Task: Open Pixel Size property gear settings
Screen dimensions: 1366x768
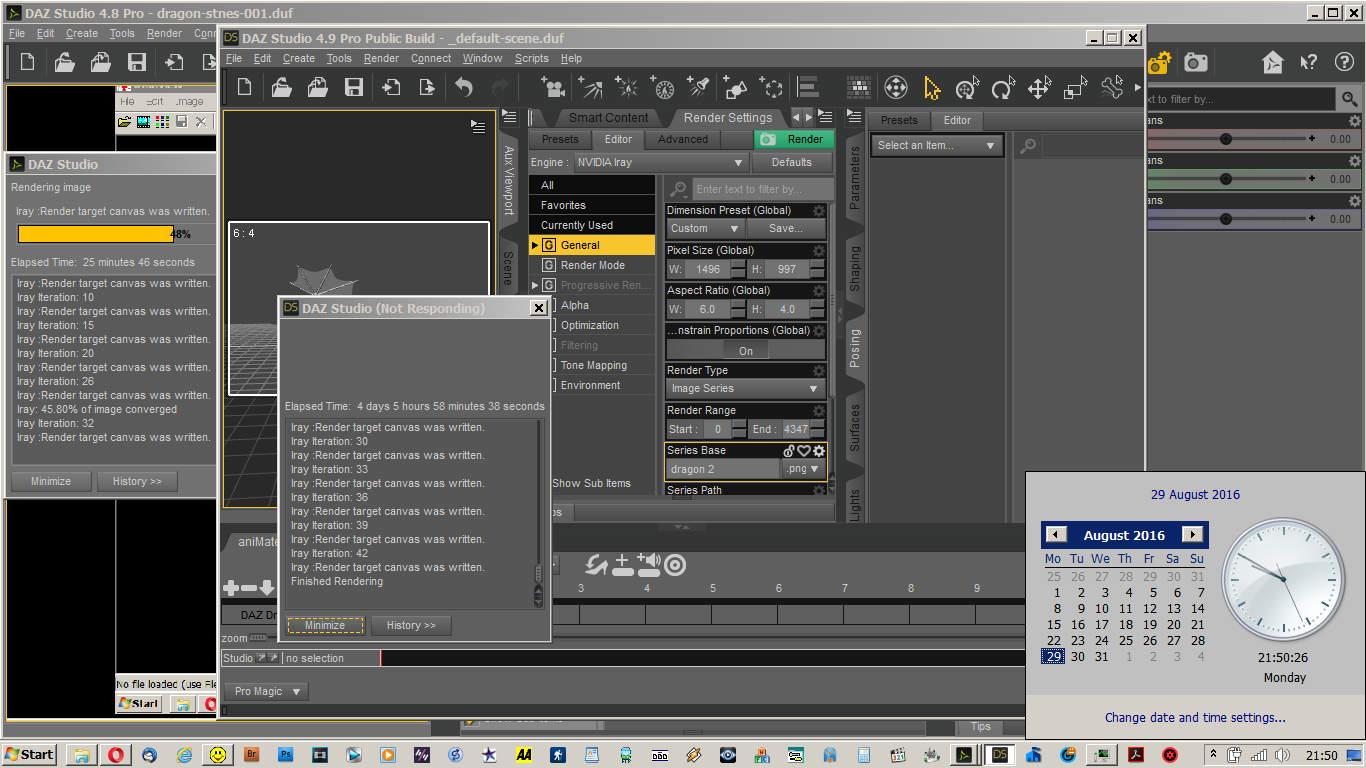Action: pyautogui.click(x=818, y=251)
